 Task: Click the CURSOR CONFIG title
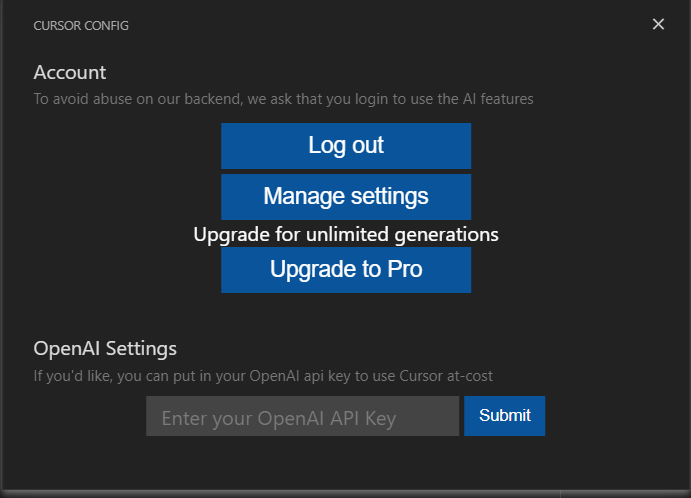tap(81, 26)
